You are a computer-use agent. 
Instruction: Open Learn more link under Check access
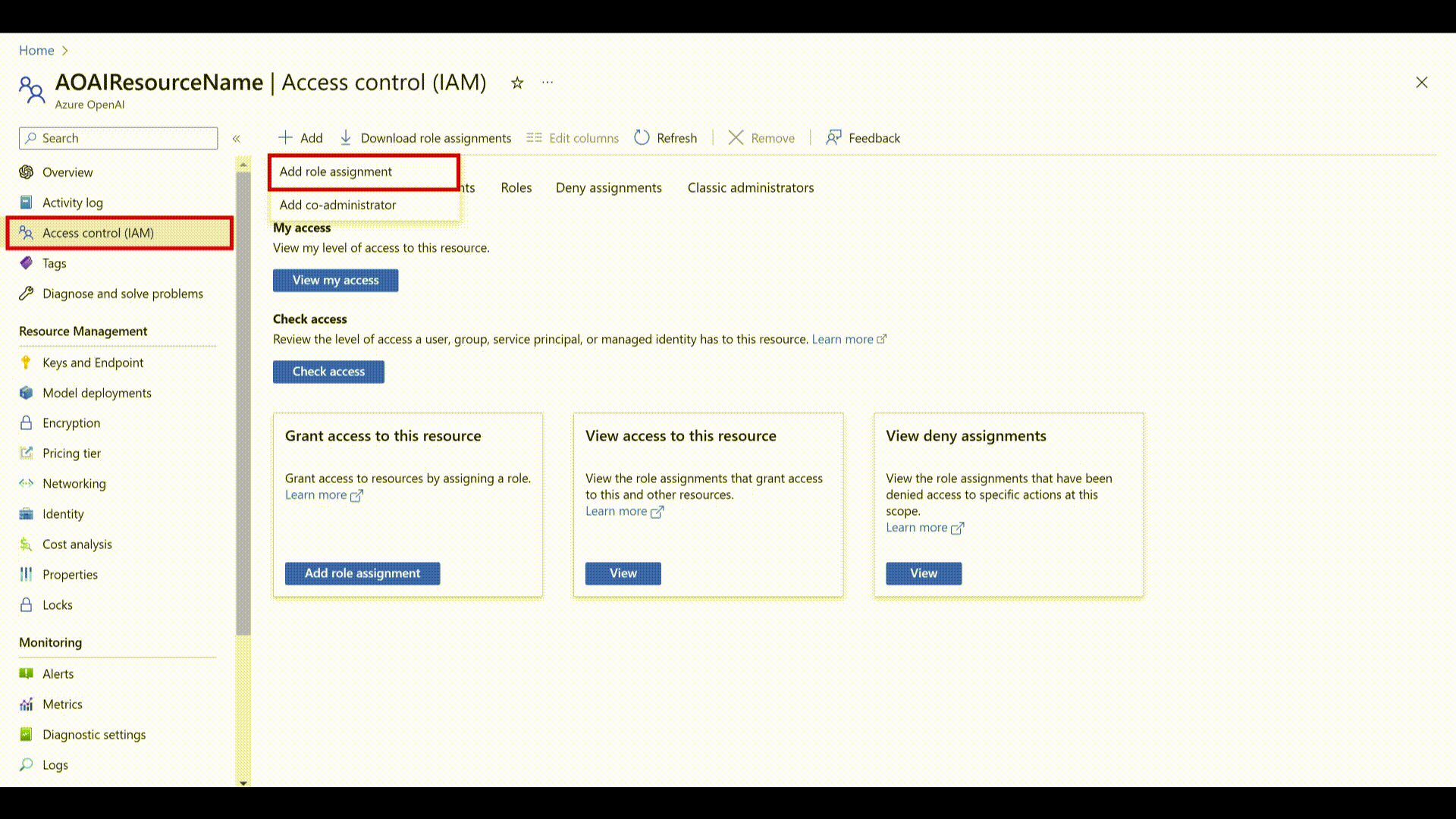(849, 340)
